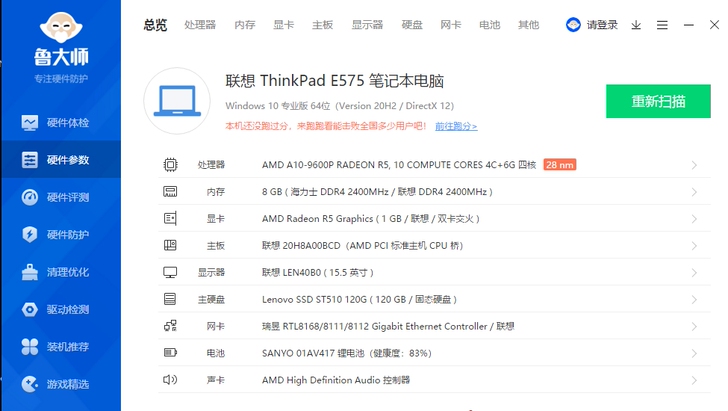This screenshot has height=411, width=728.
Task: Expand the 内存 row chevron
Action: 694,192
